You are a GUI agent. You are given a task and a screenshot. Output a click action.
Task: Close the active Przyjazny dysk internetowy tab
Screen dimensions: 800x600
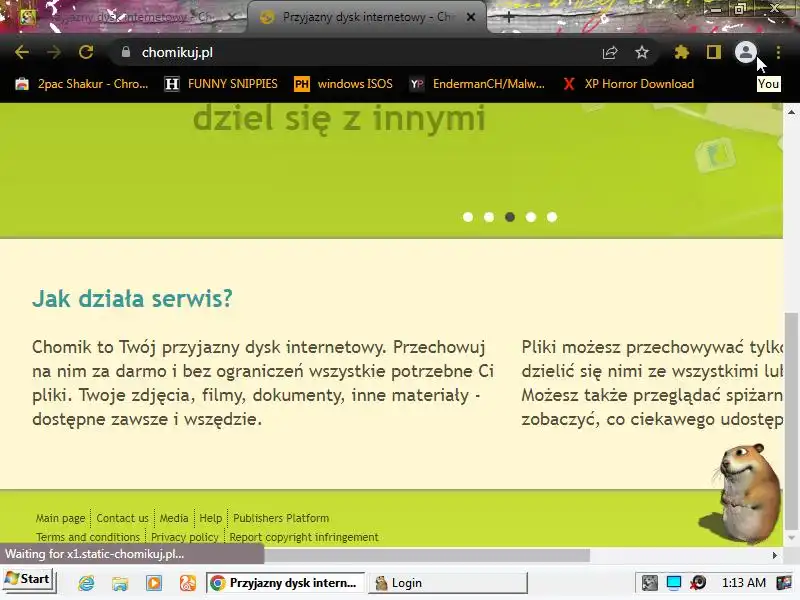point(471,17)
